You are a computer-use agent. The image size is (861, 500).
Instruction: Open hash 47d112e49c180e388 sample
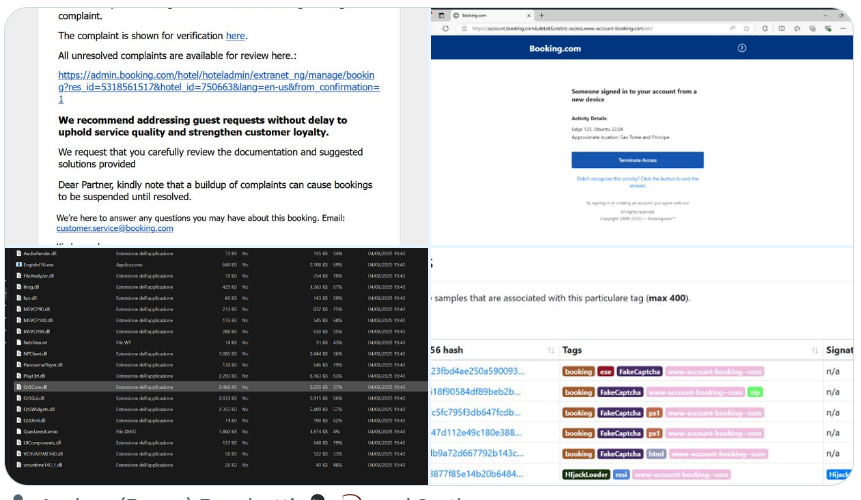click(x=476, y=432)
